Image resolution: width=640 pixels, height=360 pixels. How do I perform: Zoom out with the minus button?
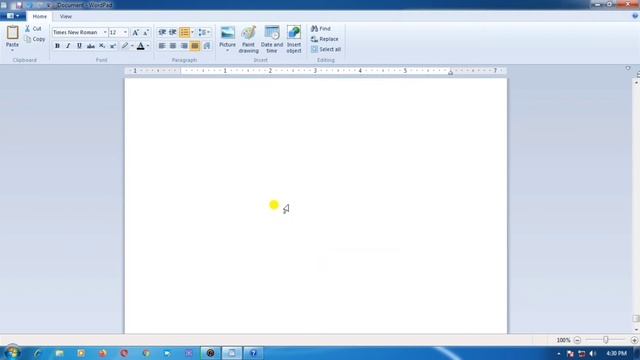[x=577, y=340]
